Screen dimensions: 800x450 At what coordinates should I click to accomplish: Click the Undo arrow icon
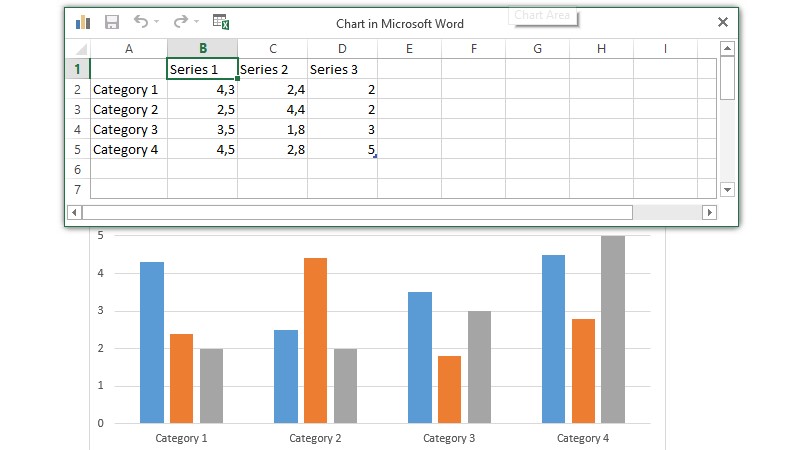tap(141, 22)
